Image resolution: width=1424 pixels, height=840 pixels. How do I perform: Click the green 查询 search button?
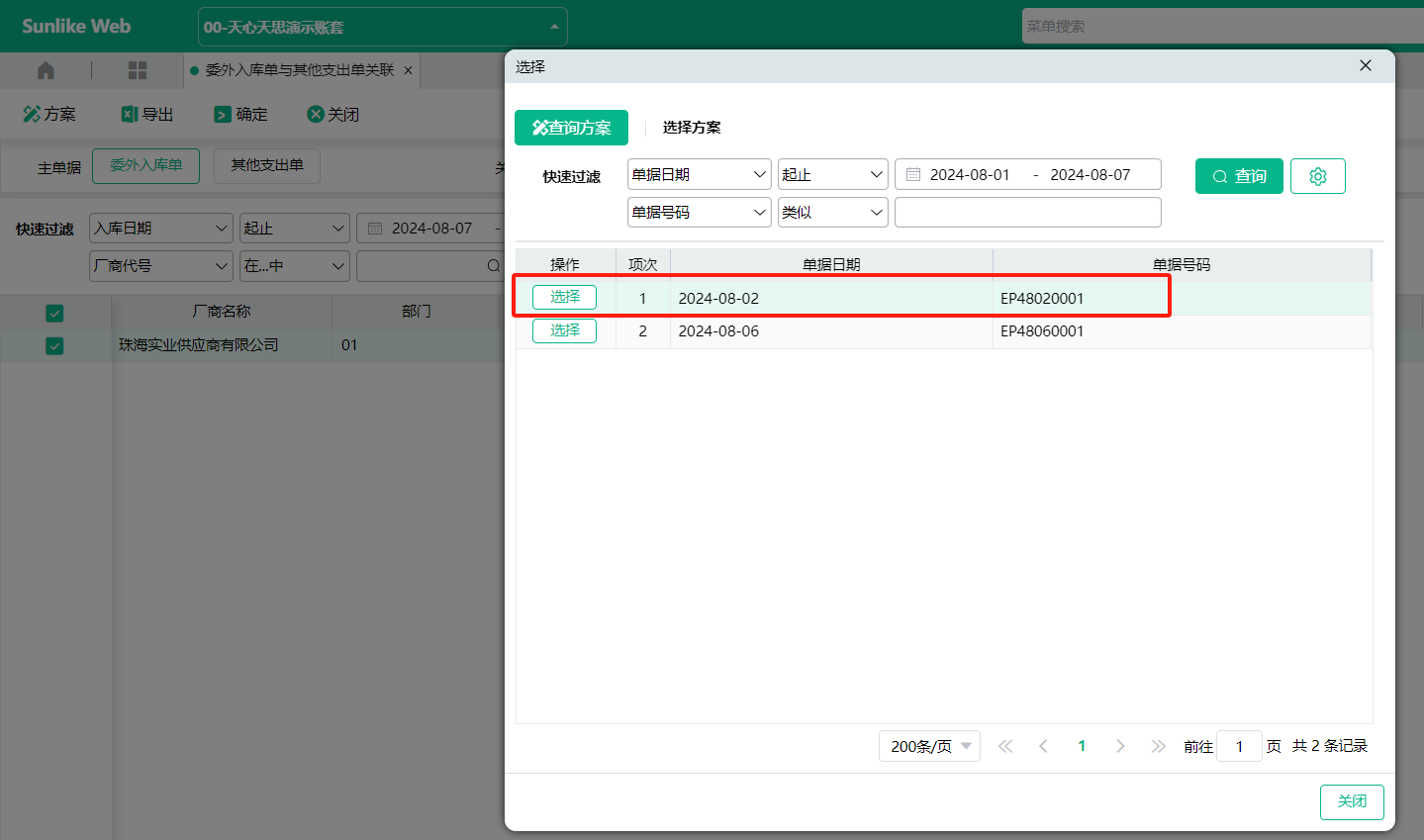coord(1239,176)
